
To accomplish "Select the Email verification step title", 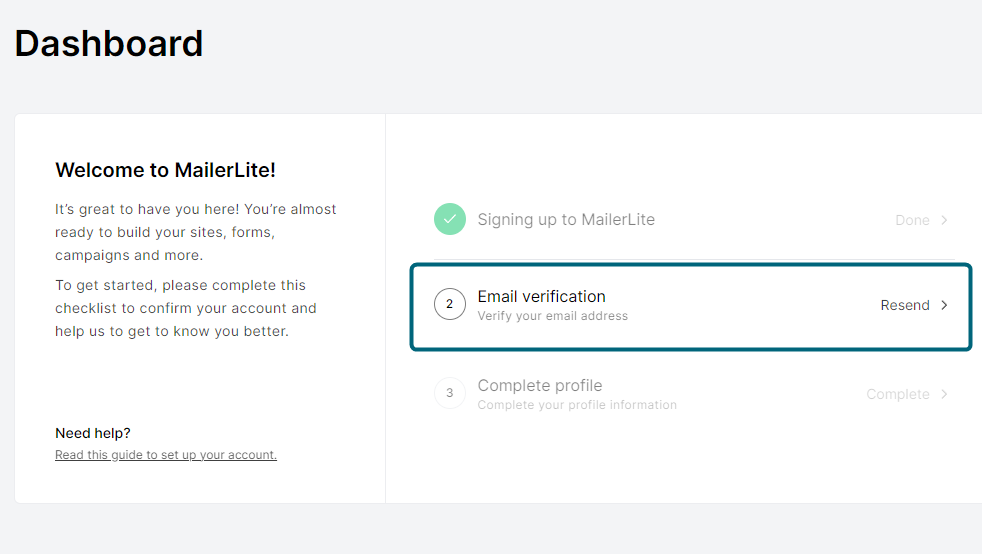I will 542,296.
